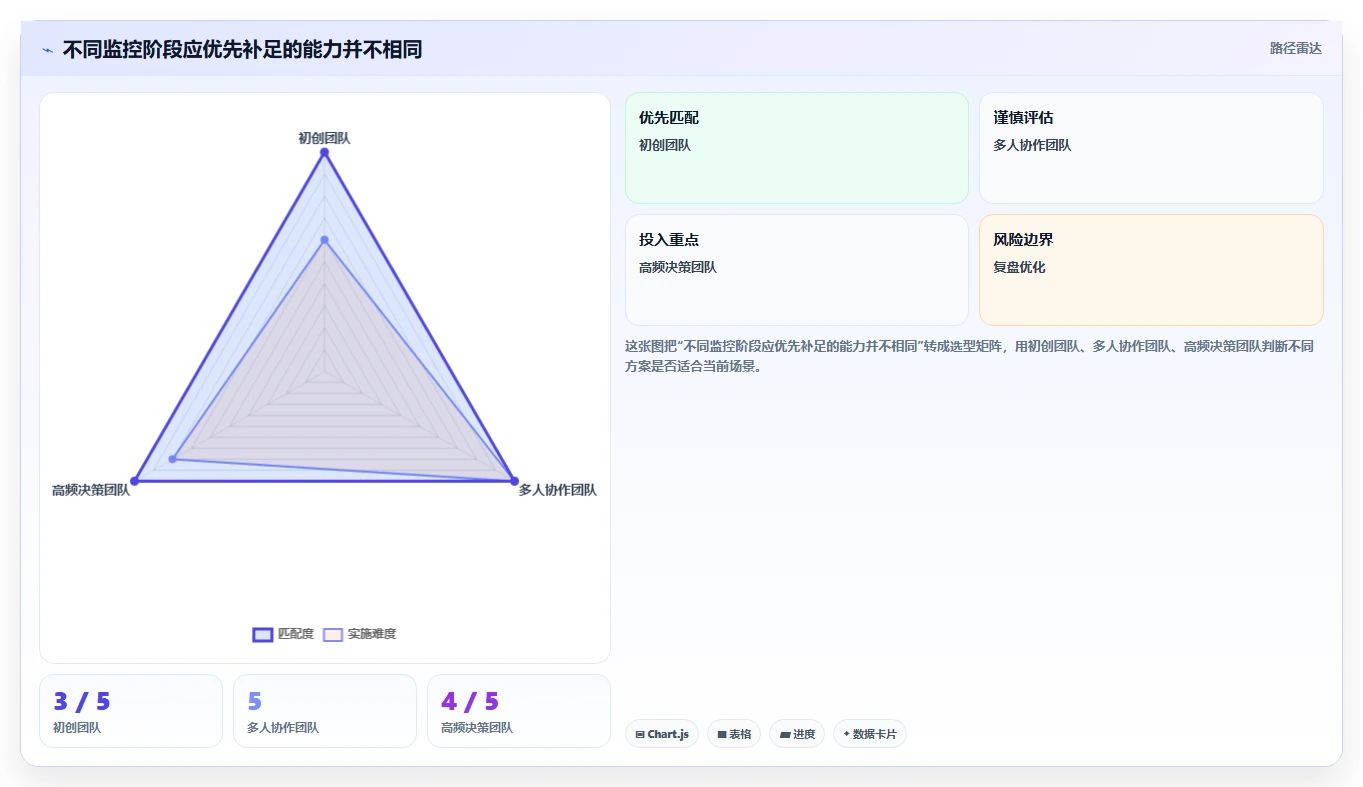Click the inner 实施难度 point on 初创团队 axis
Screen dimensions: 1363x787
(324, 240)
